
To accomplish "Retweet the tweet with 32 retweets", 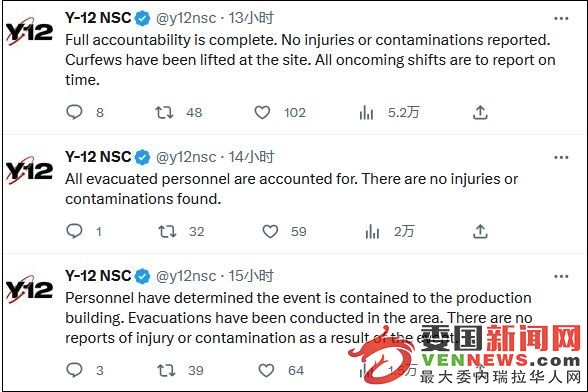I will click(167, 231).
